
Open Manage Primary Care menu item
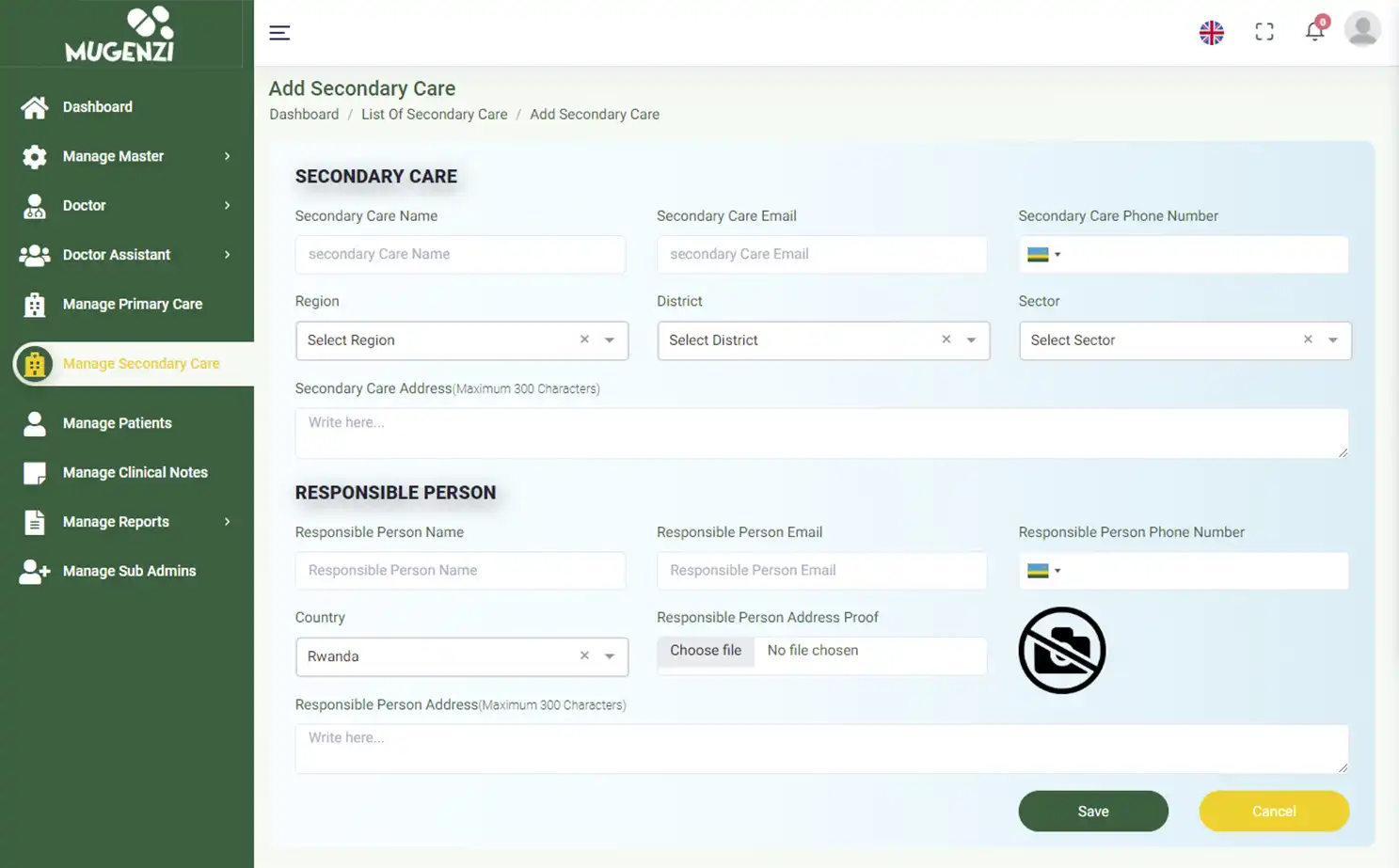(x=132, y=304)
